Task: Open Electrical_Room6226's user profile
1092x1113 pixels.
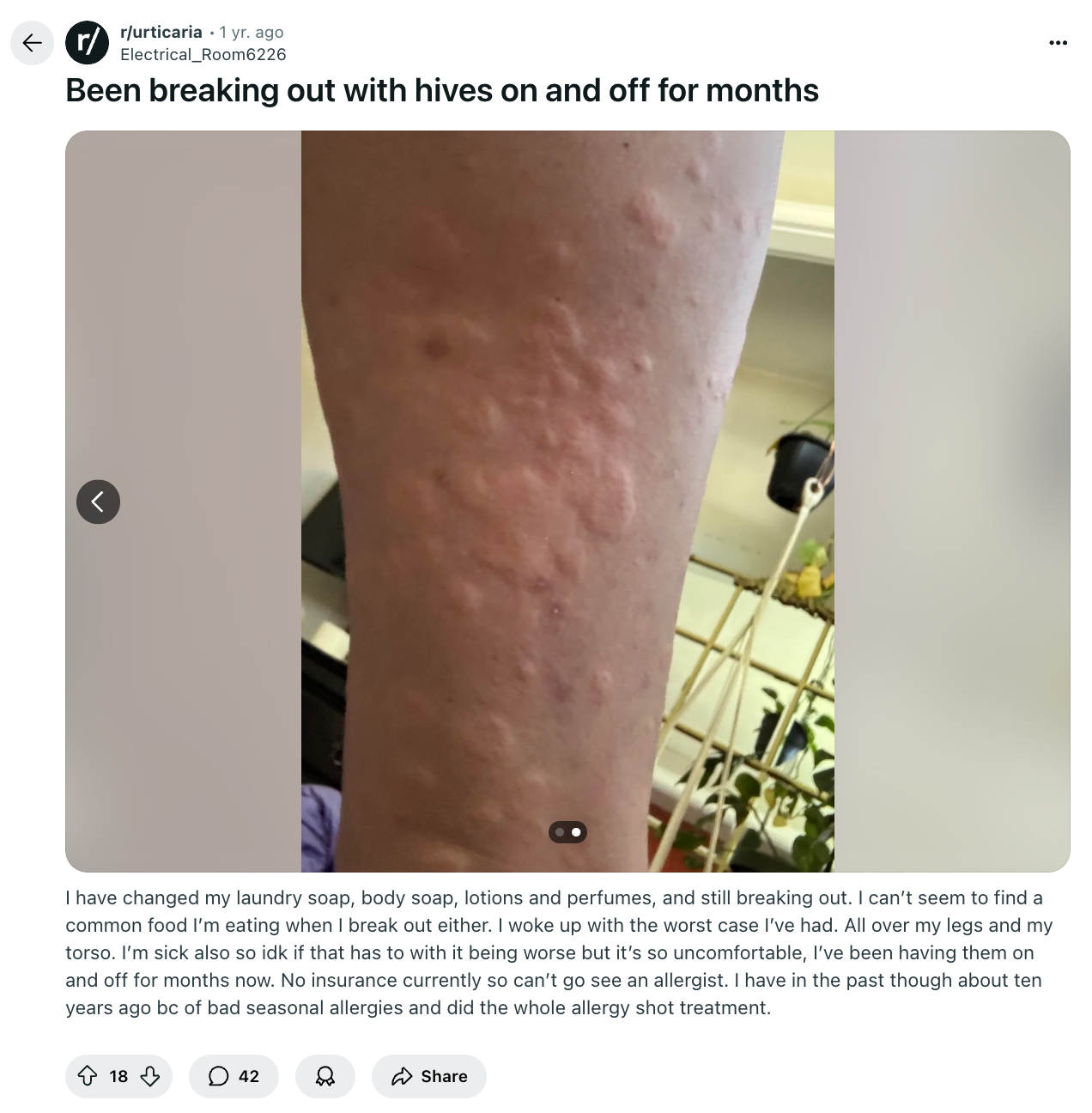Action: click(x=203, y=54)
